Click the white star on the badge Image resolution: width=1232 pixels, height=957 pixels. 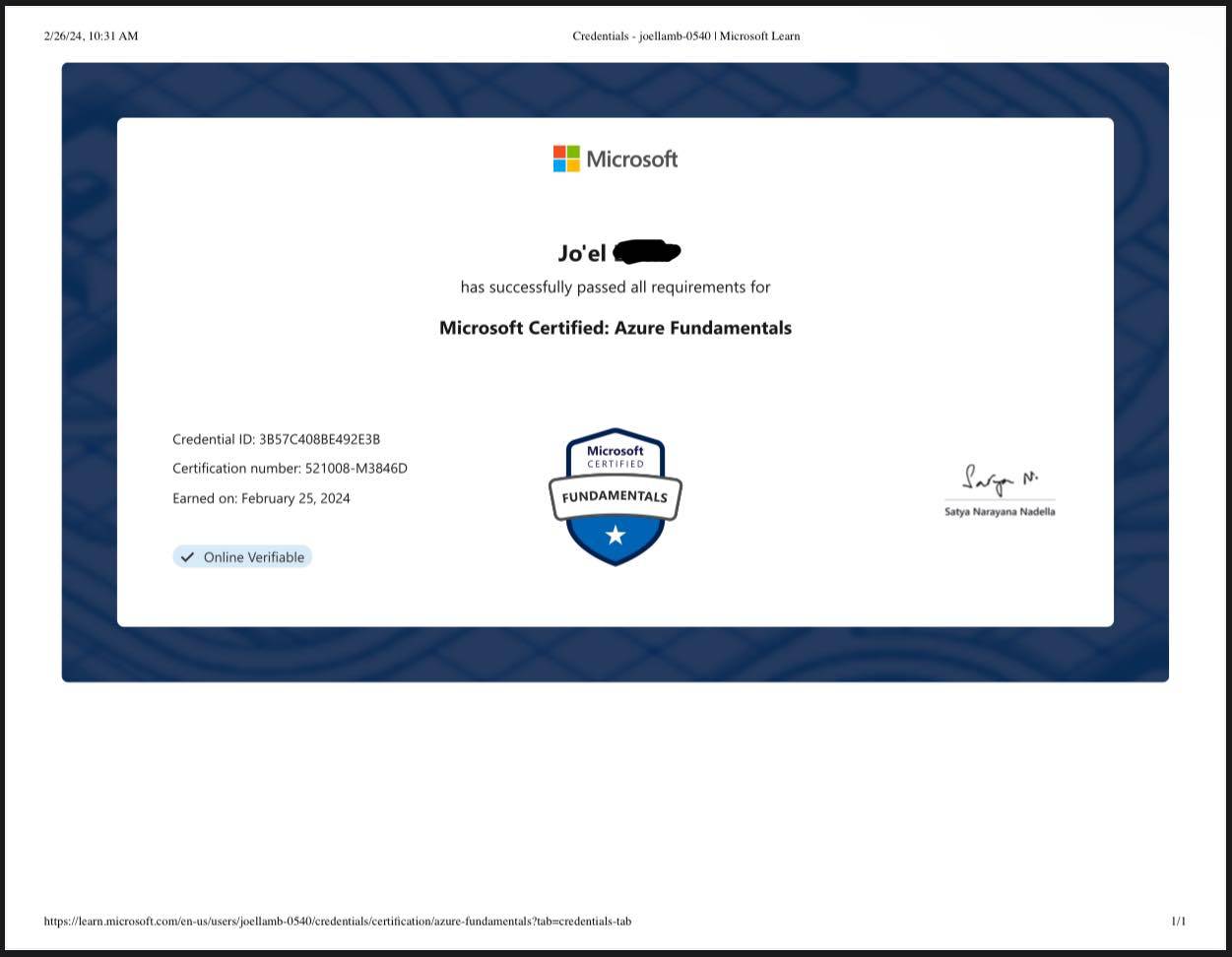pos(616,535)
